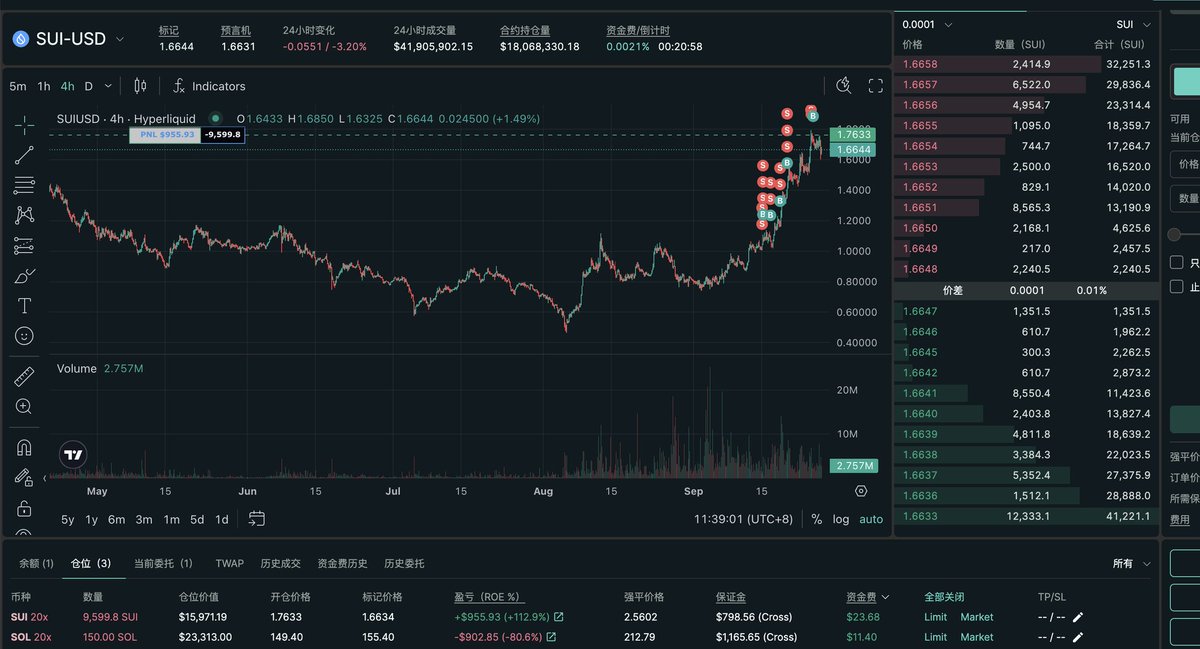Screen dimensions: 1200x649
Task: Open share PNL icon for SUI position
Action: pyautogui.click(x=558, y=617)
